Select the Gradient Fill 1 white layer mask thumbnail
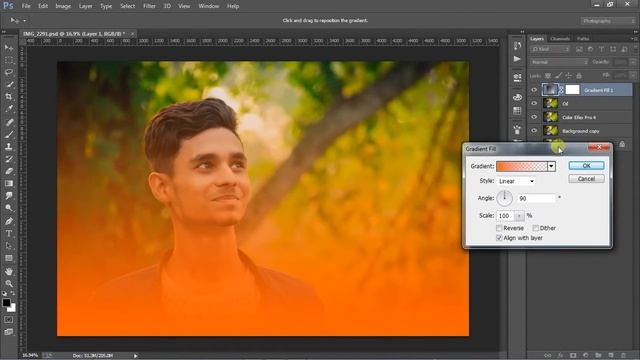The height and width of the screenshot is (360, 640). pyautogui.click(x=572, y=90)
